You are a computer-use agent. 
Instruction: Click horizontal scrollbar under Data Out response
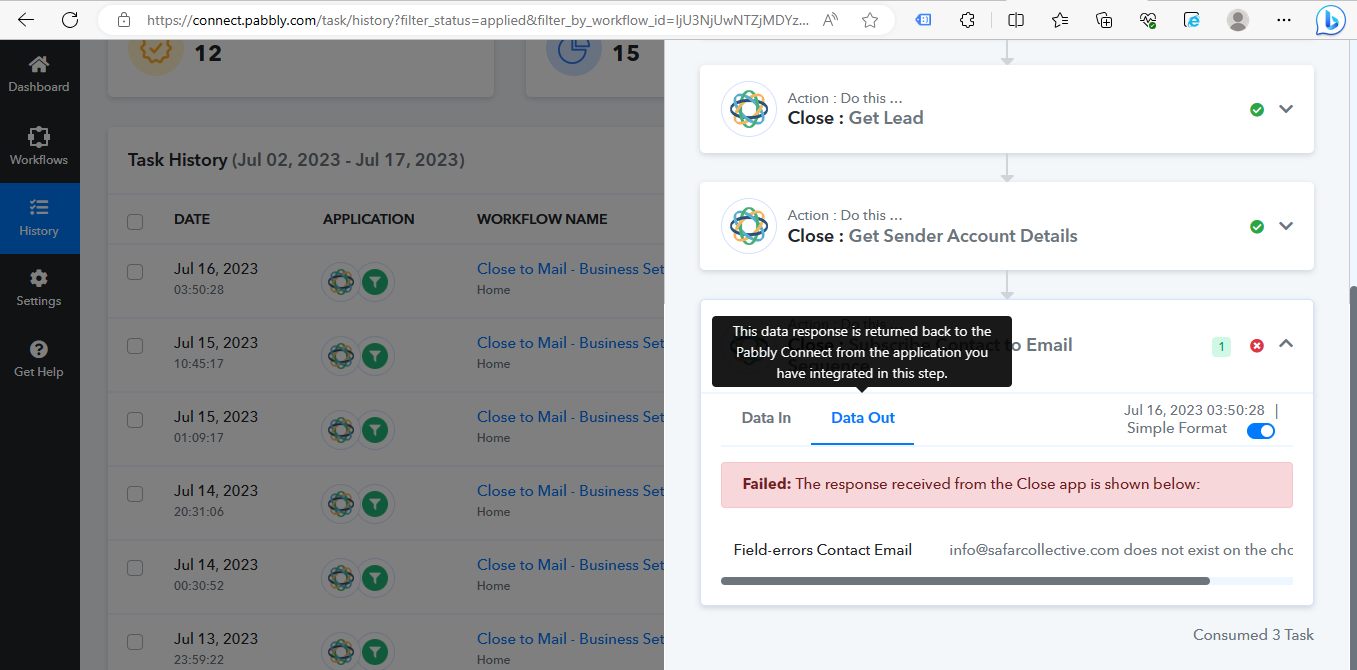(965, 580)
